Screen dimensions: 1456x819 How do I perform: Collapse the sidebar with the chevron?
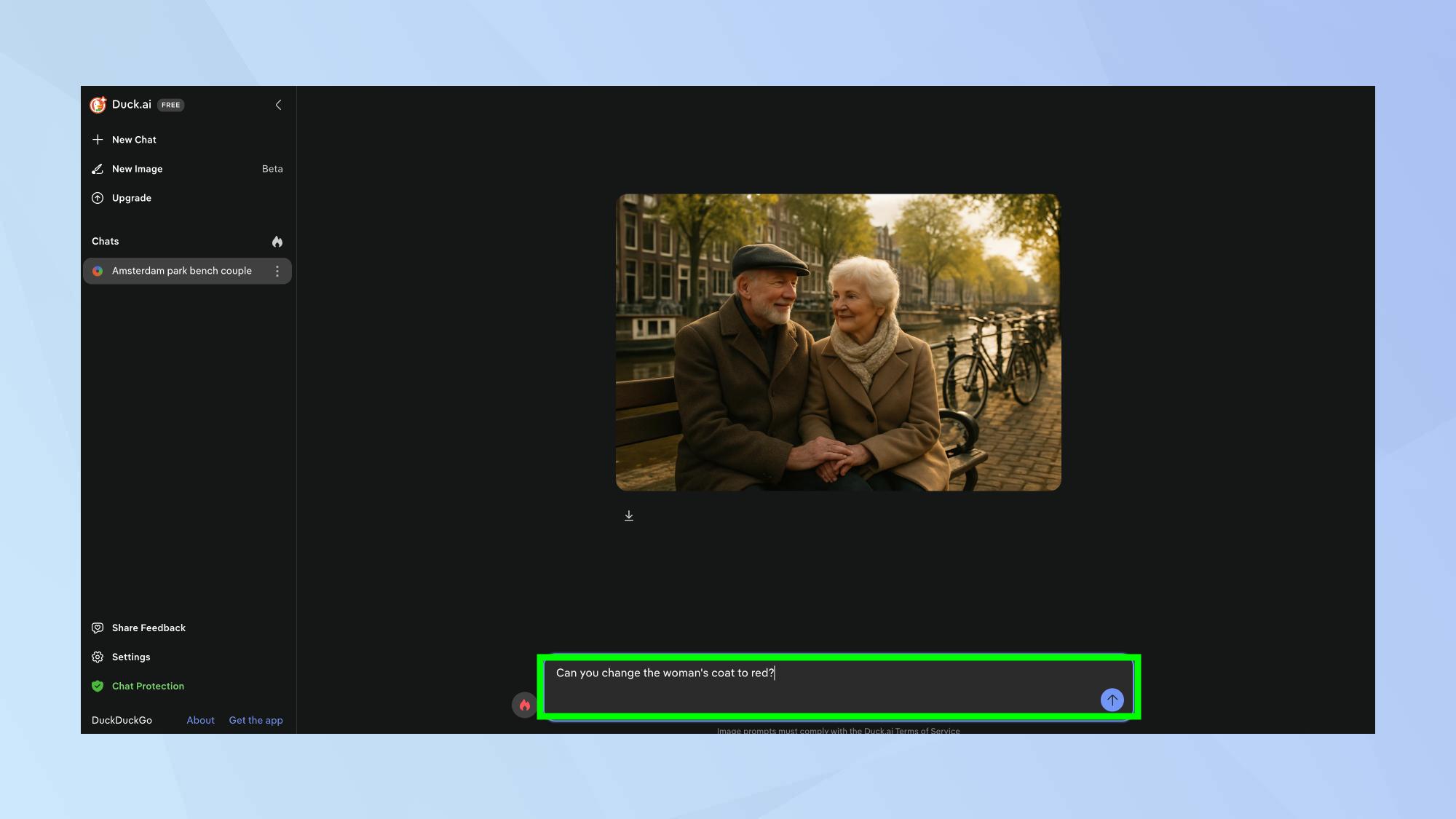(277, 104)
